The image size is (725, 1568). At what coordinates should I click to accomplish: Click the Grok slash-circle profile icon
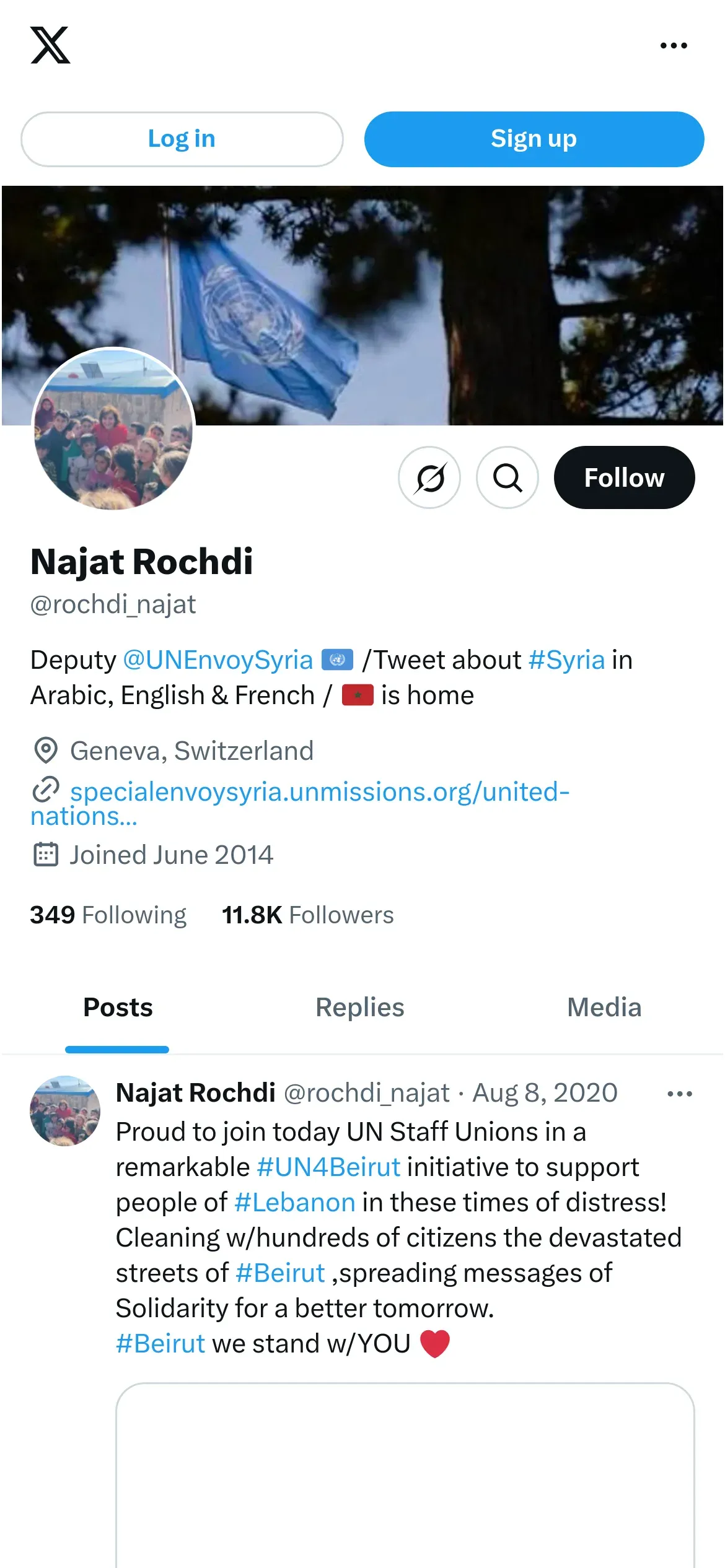tap(429, 477)
